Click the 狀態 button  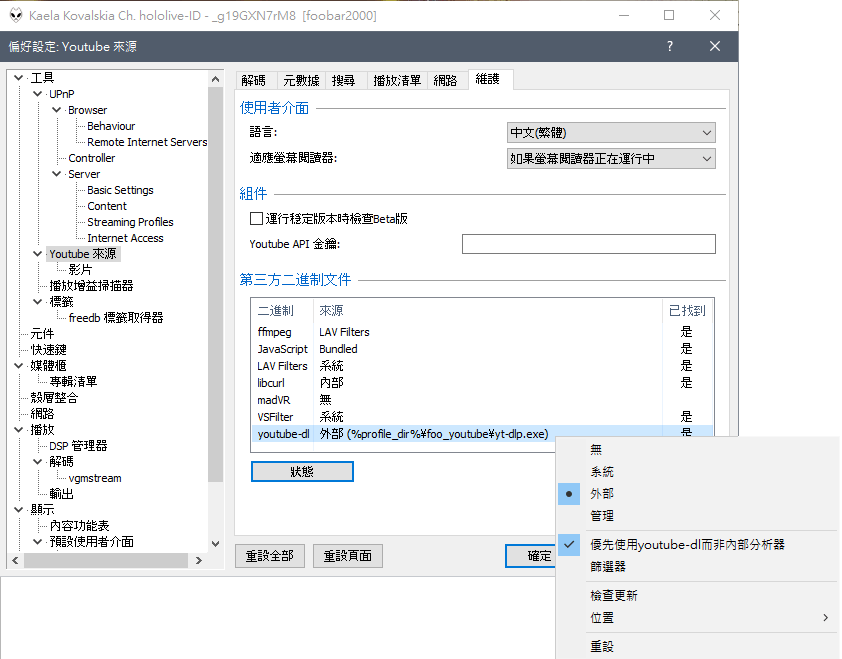click(x=302, y=472)
